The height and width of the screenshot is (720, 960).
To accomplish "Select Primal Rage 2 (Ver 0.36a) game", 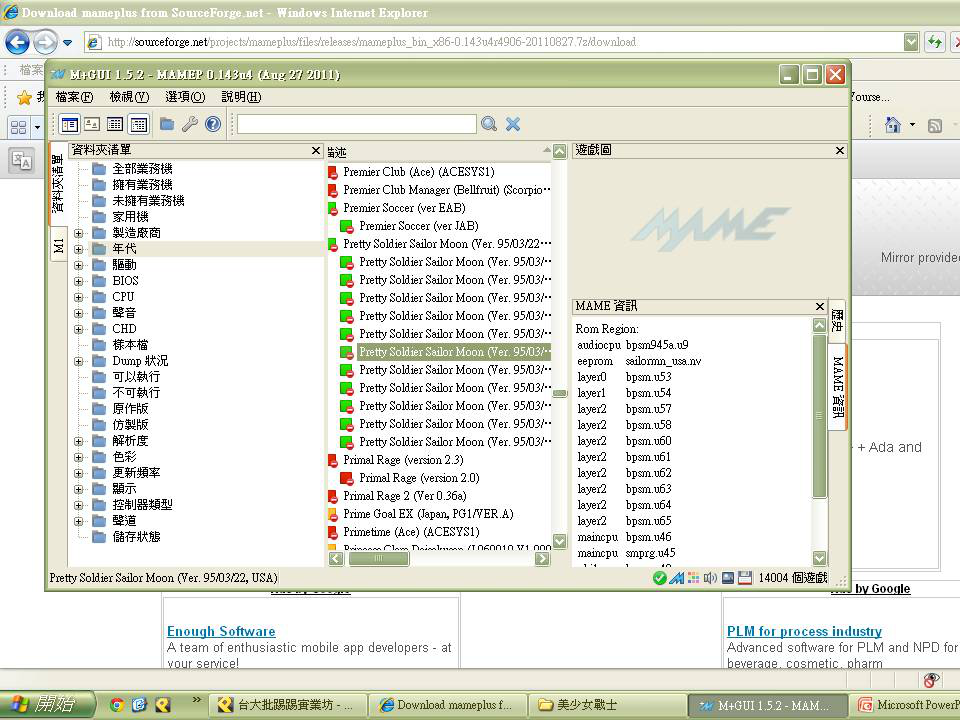I will (404, 496).
